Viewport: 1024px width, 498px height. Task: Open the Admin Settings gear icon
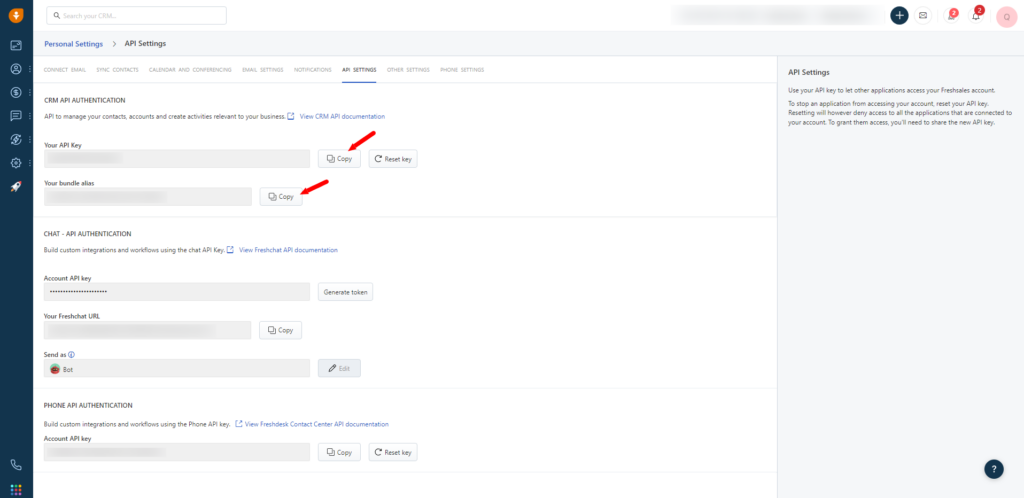click(16, 163)
